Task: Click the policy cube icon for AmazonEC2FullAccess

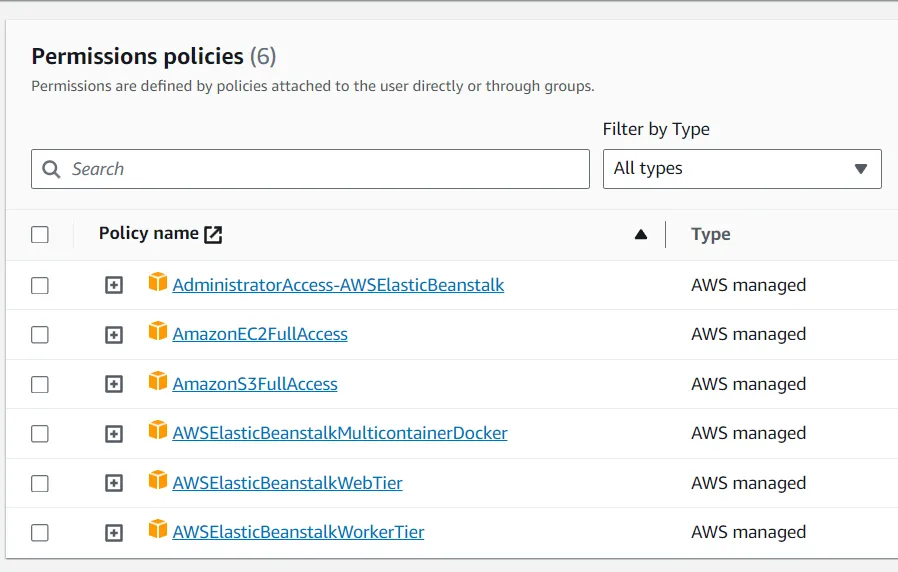Action: [157, 332]
